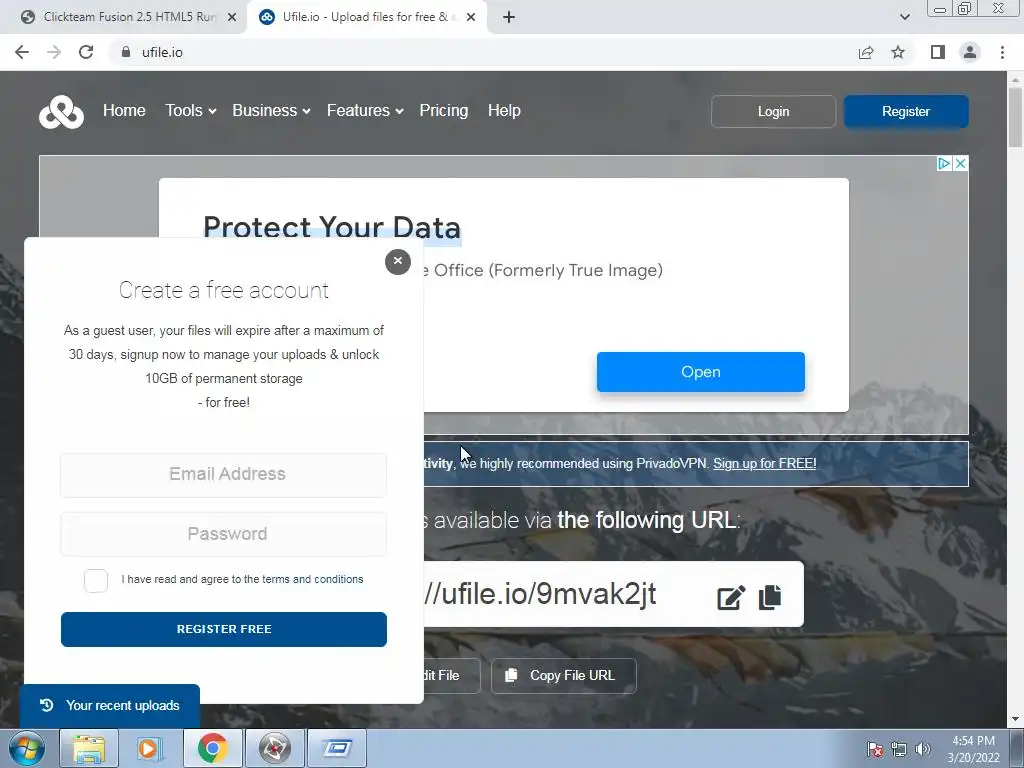
Task: Close the Ufile.io tab
Action: point(471,17)
